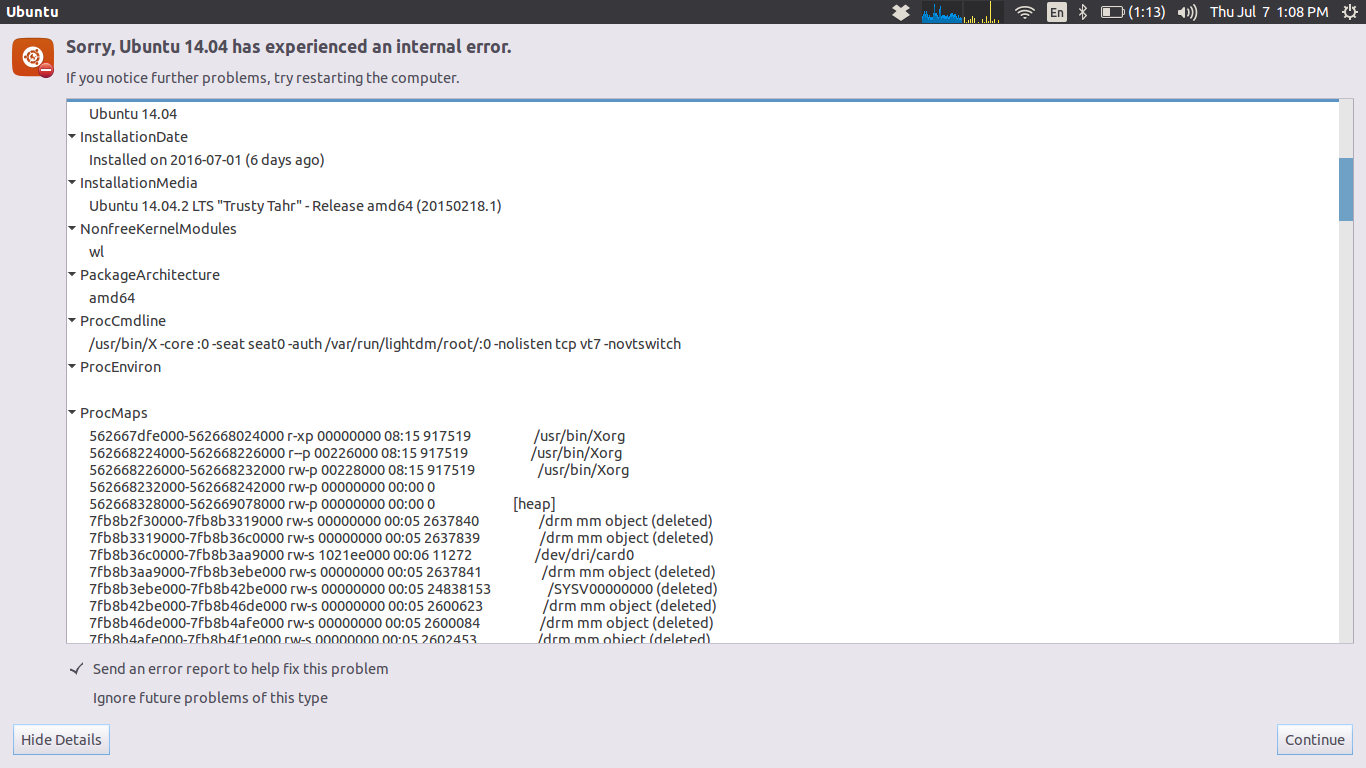Select the 7fb8b3319000 drm mm object line
This screenshot has width=1366, height=768.
[x=401, y=538]
